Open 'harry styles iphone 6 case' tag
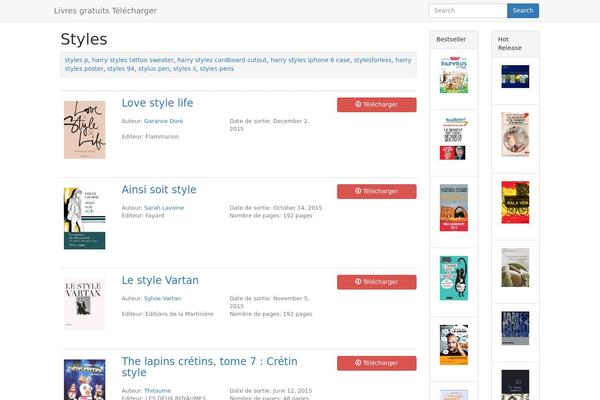600x400 pixels. pyautogui.click(x=310, y=60)
